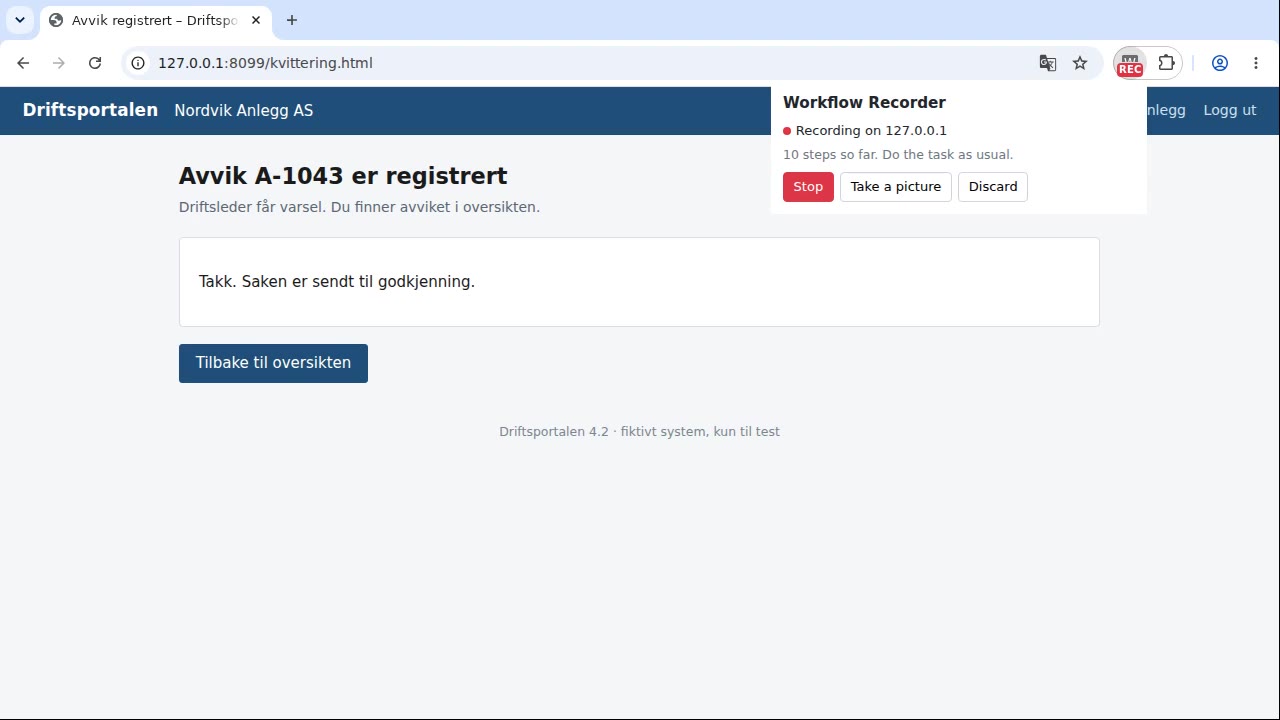
Task: Close the Avvik registrert tab
Action: 256,20
